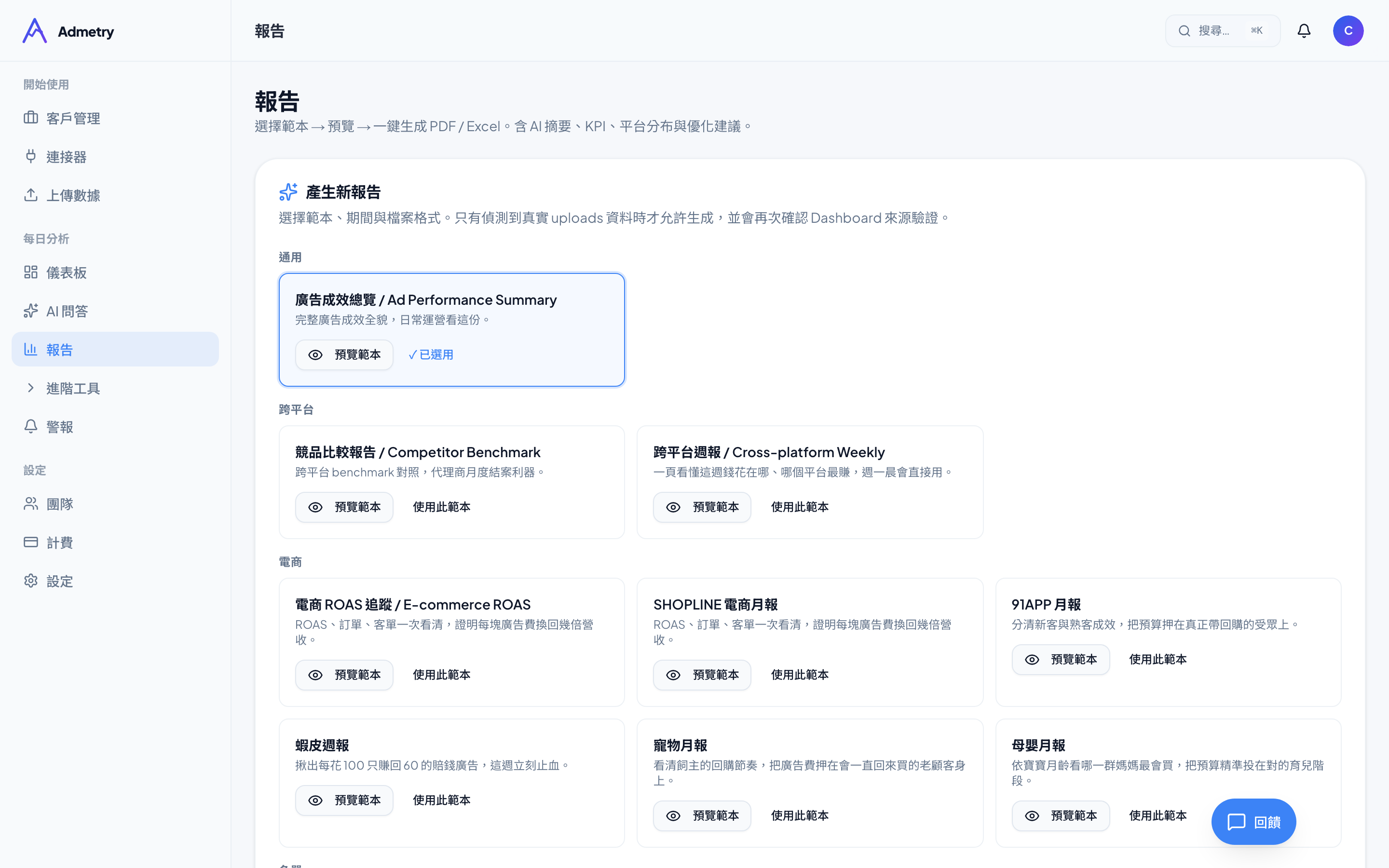
Task: Open 設定 page in sidebar
Action: [115, 581]
